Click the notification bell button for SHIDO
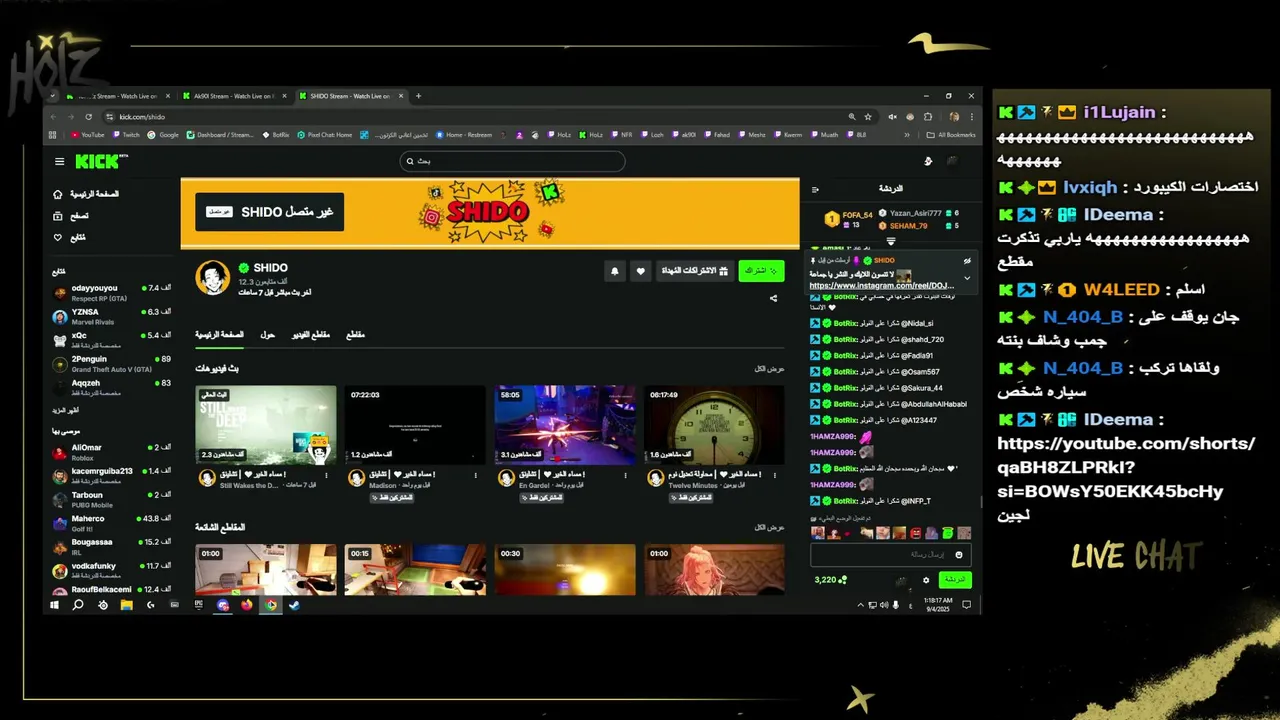The image size is (1280, 720). click(x=614, y=271)
